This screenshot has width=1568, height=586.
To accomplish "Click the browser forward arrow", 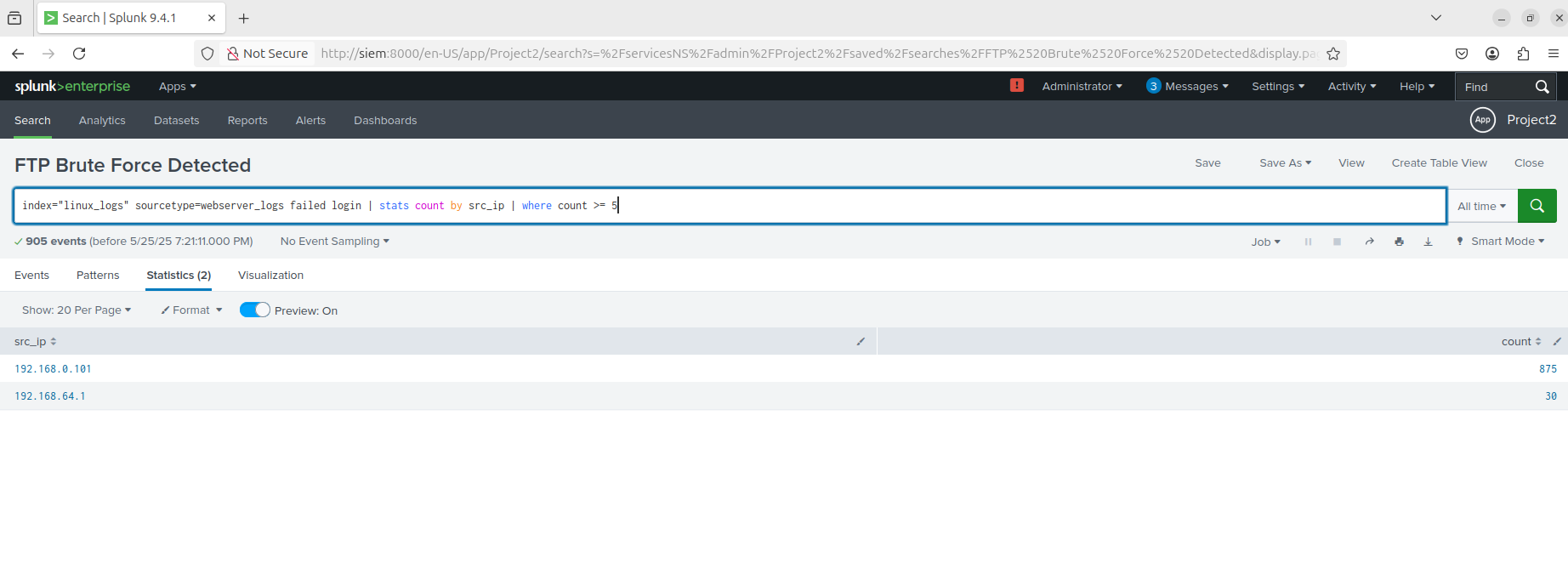I will (x=48, y=54).
